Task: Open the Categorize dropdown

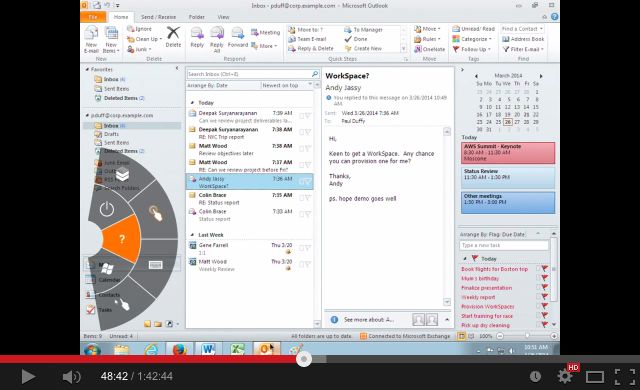Action: pyautogui.click(x=472, y=39)
